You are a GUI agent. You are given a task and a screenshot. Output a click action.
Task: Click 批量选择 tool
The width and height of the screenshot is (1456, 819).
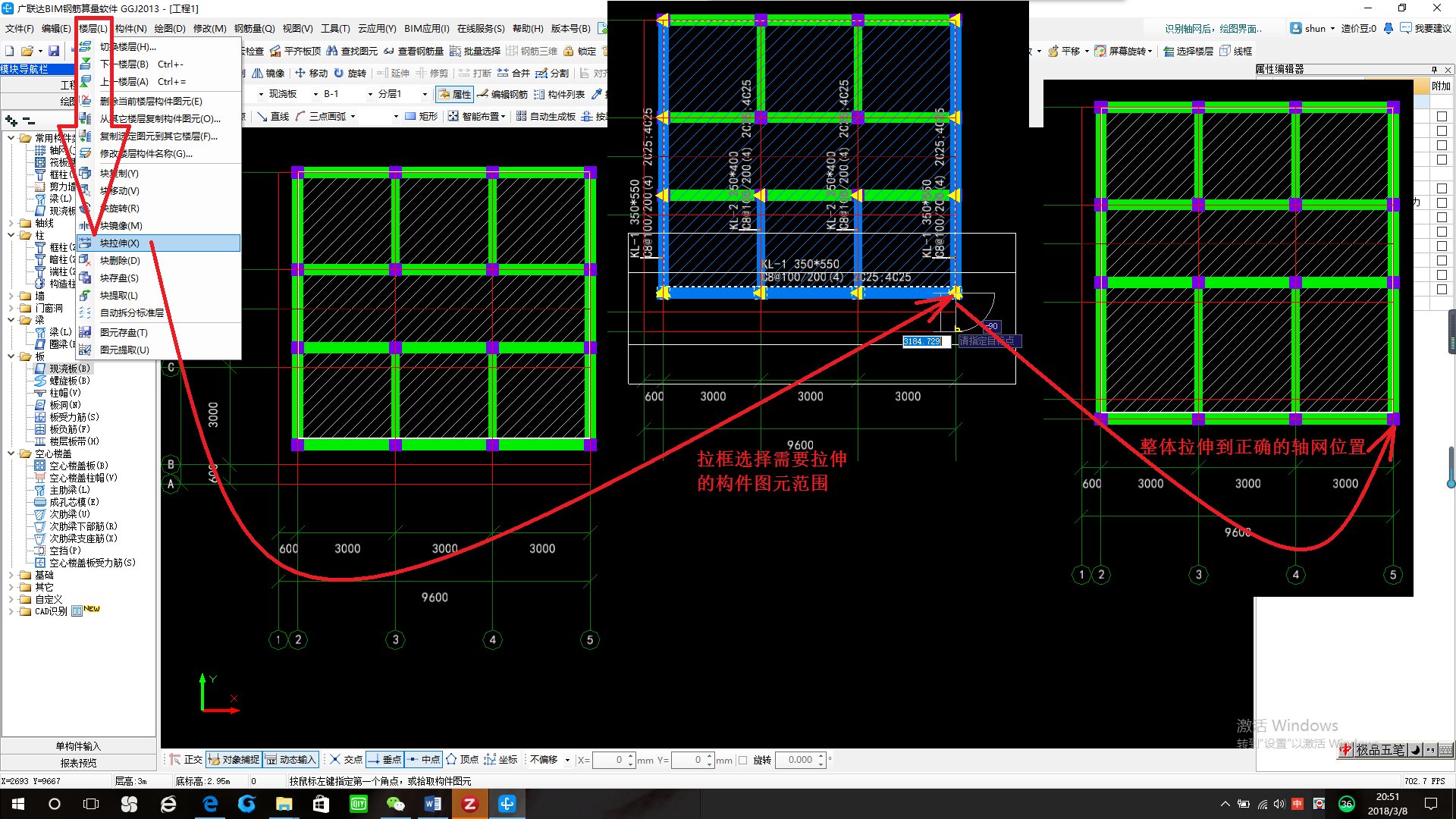(x=475, y=51)
